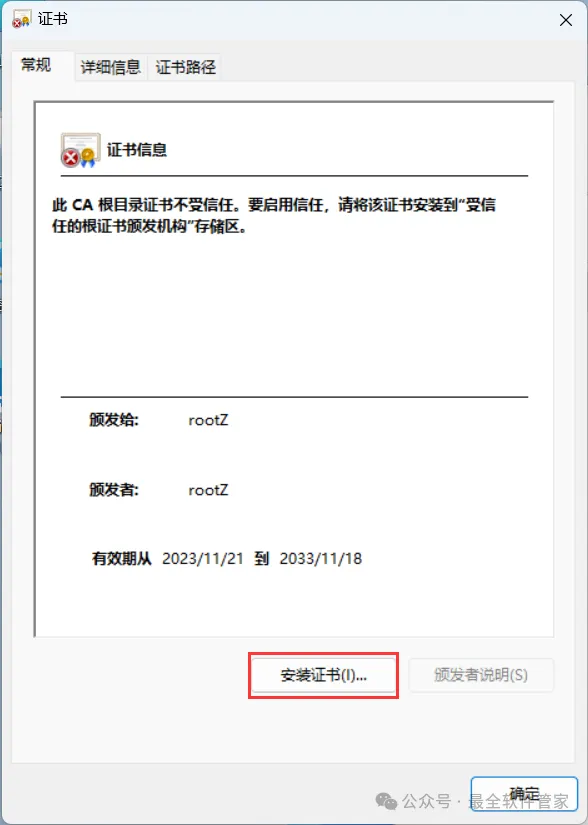Image resolution: width=588 pixels, height=825 pixels.
Task: Click the 颁发者 label
Action: 114,490
